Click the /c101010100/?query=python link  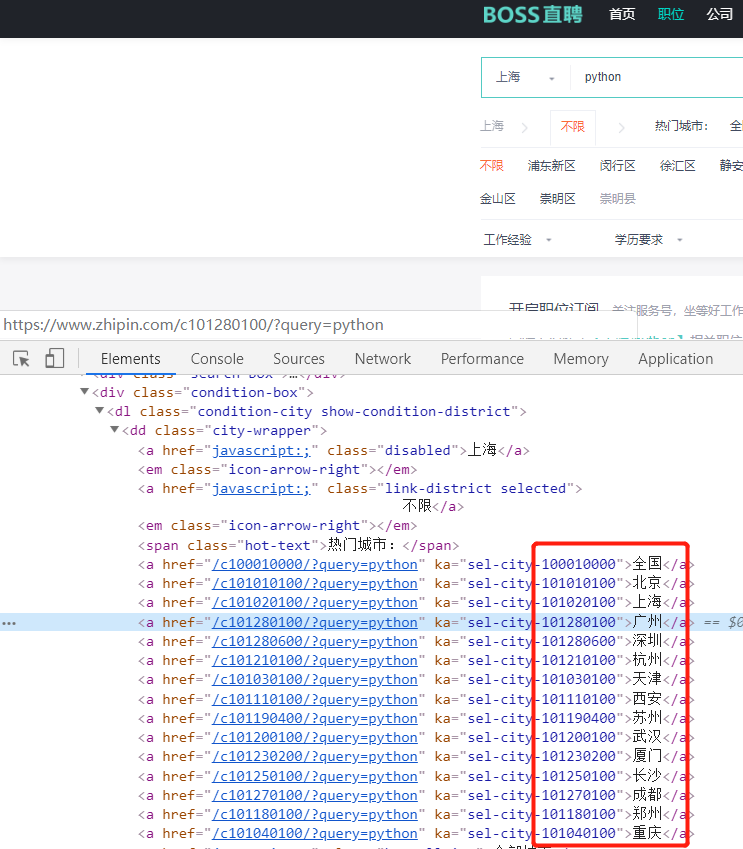coord(315,584)
